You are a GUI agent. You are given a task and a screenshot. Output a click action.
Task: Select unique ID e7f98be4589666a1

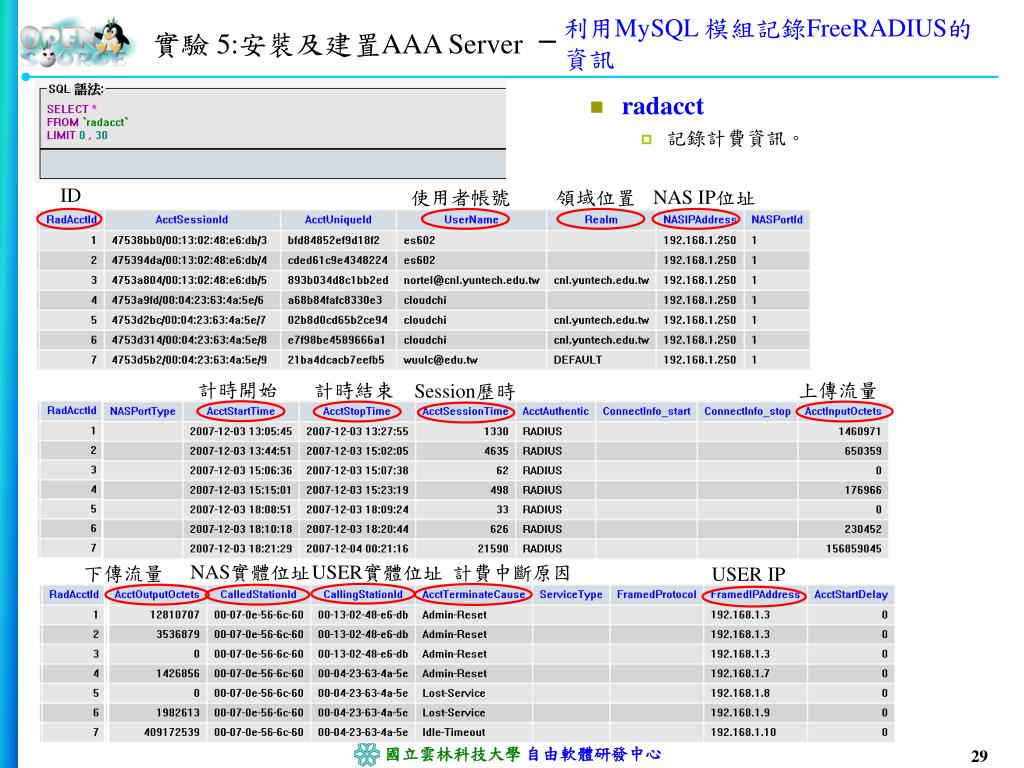tap(336, 340)
